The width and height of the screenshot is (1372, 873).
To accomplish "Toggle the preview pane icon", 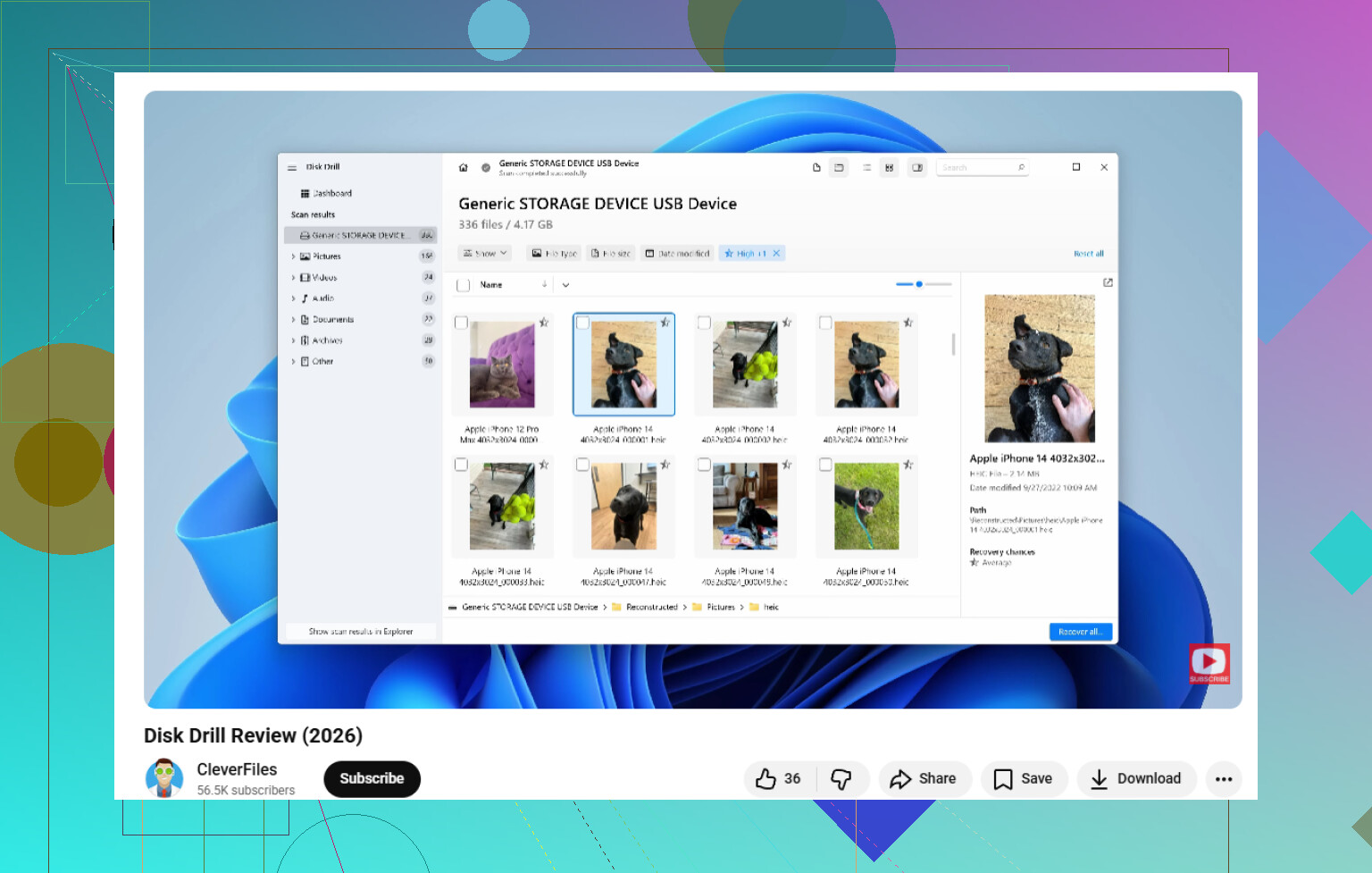I will (x=917, y=168).
